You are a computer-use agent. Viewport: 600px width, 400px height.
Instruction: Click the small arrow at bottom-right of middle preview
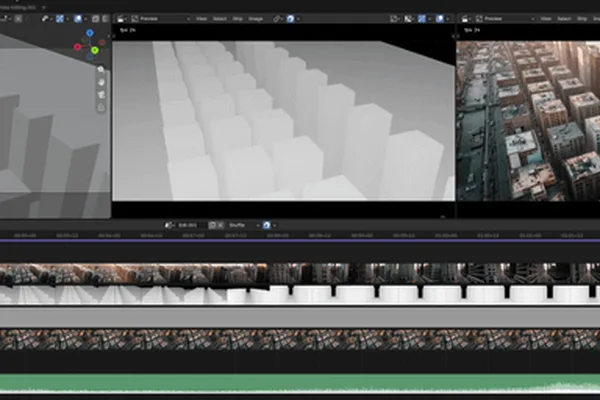pos(443,217)
